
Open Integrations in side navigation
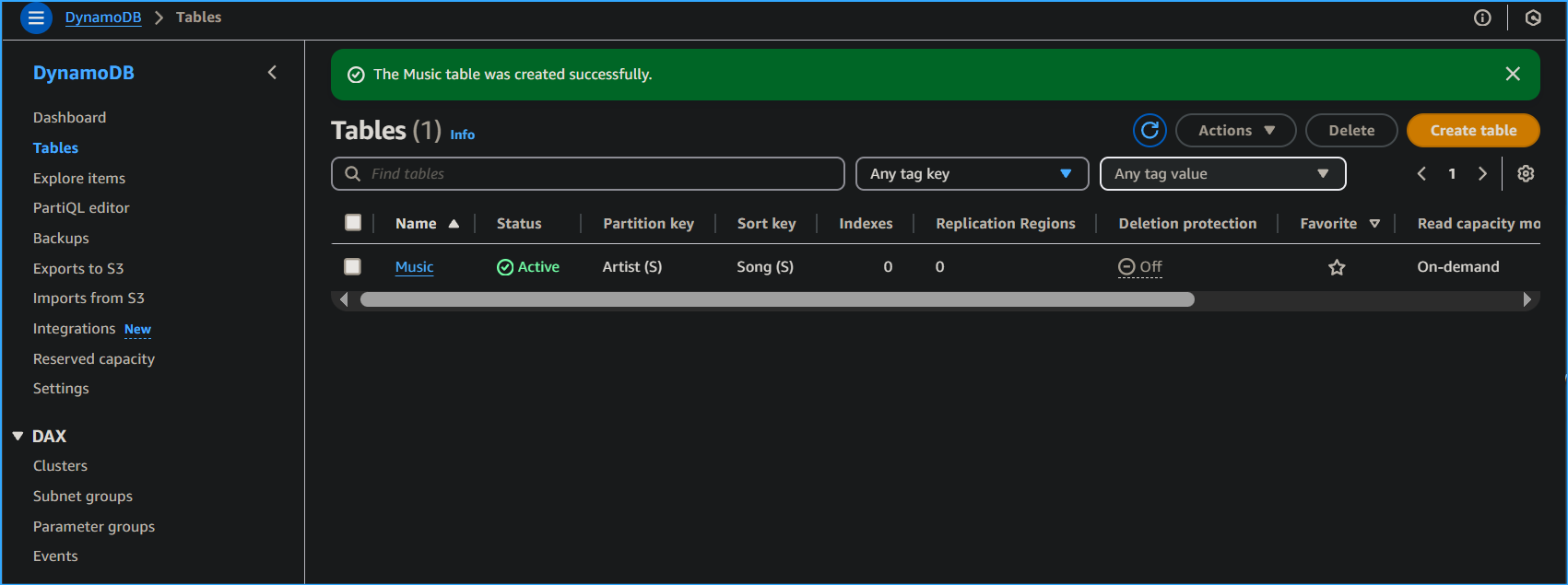(74, 329)
